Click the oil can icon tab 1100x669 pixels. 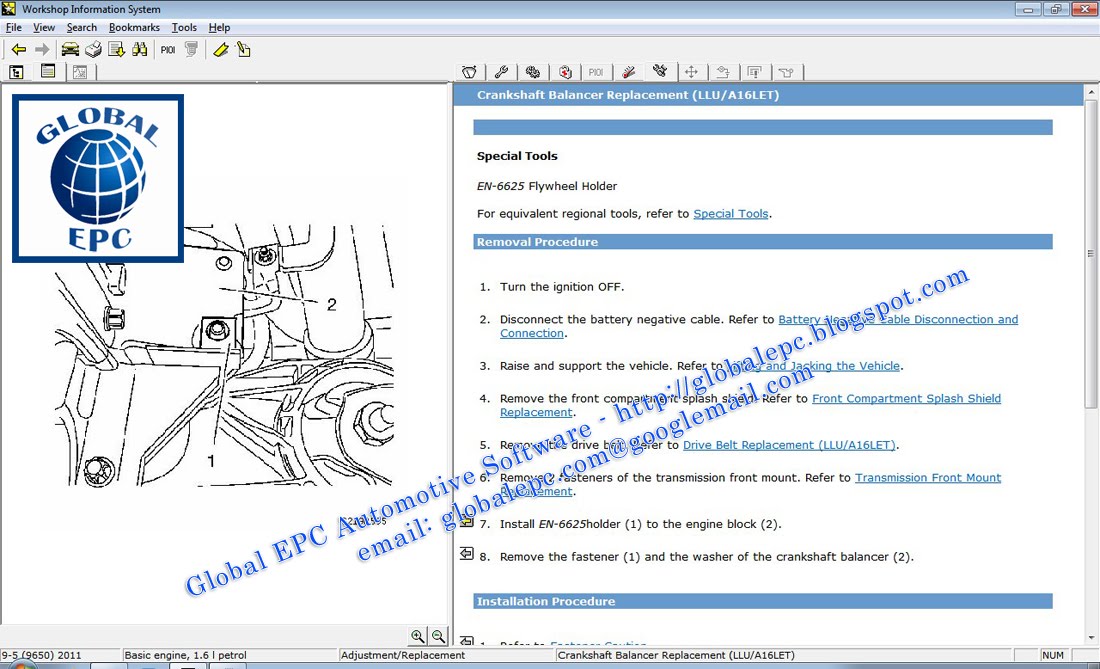tap(786, 72)
